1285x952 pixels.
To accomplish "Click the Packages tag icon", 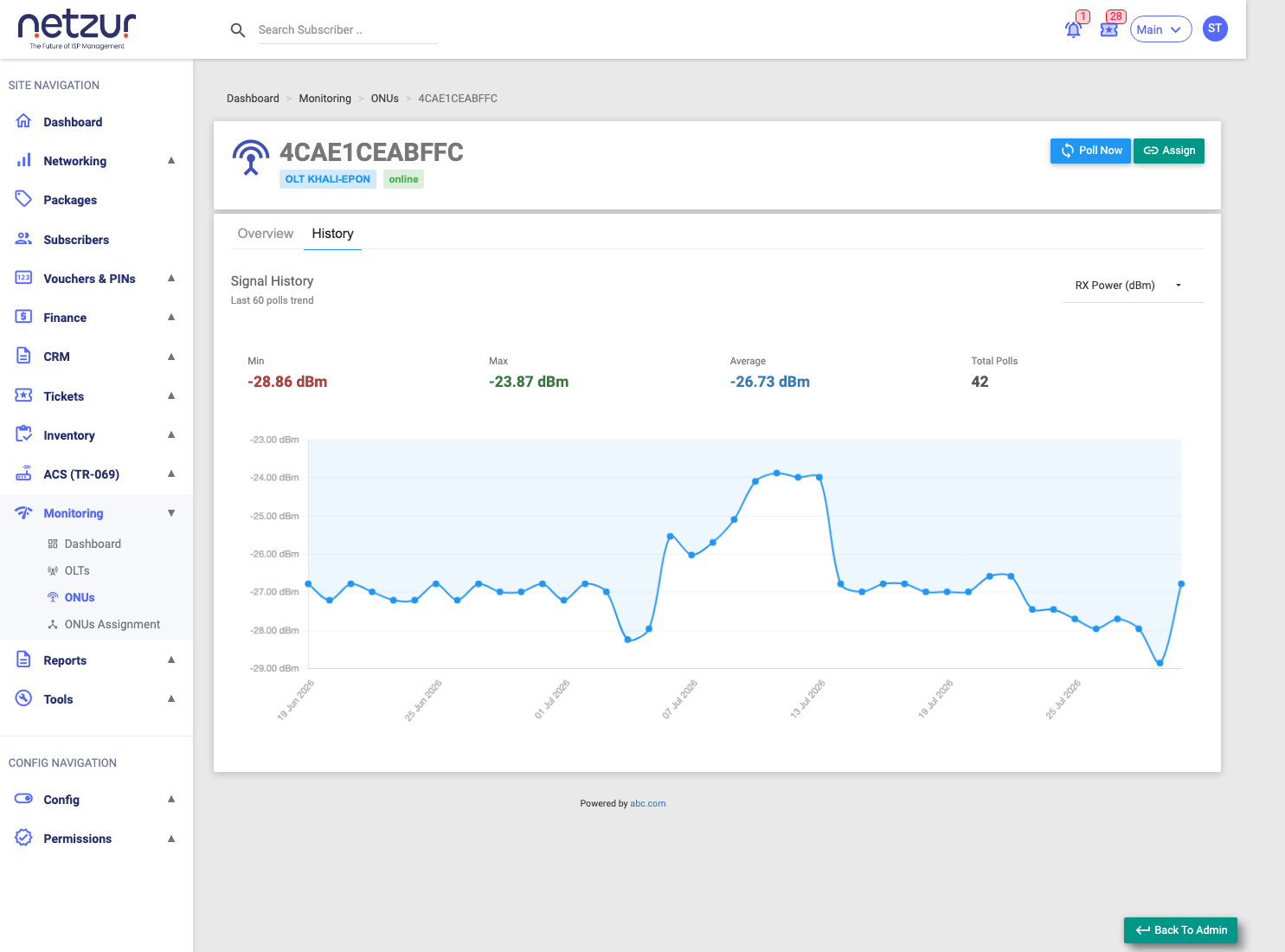I will (x=24, y=199).
